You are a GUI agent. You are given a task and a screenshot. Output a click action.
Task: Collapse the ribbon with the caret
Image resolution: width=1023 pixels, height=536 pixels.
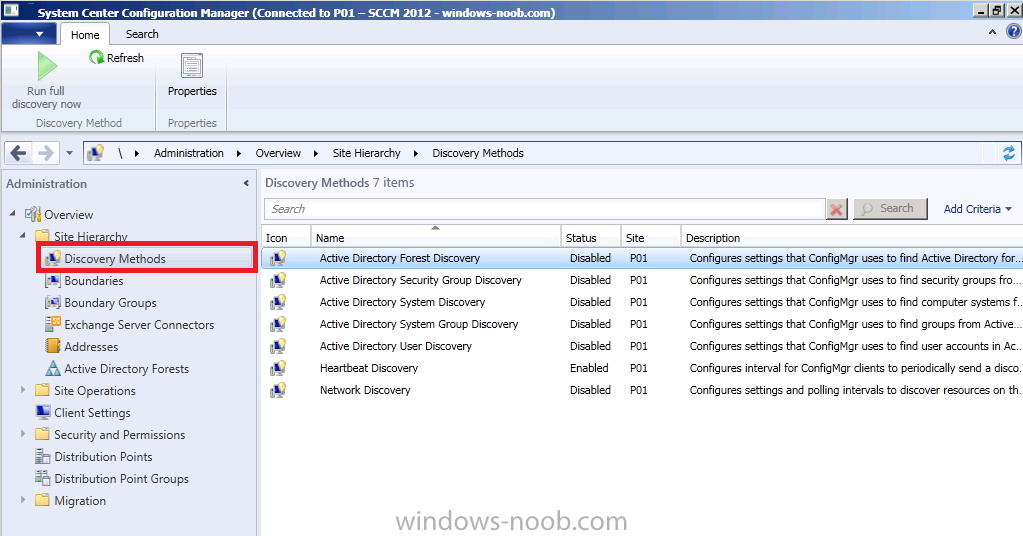pos(992,31)
